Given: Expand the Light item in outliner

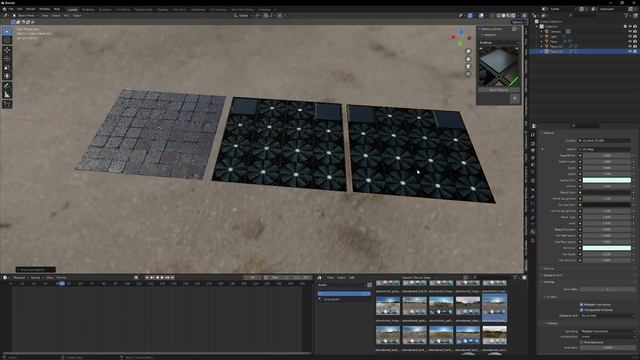Looking at the screenshot, I should [542, 36].
